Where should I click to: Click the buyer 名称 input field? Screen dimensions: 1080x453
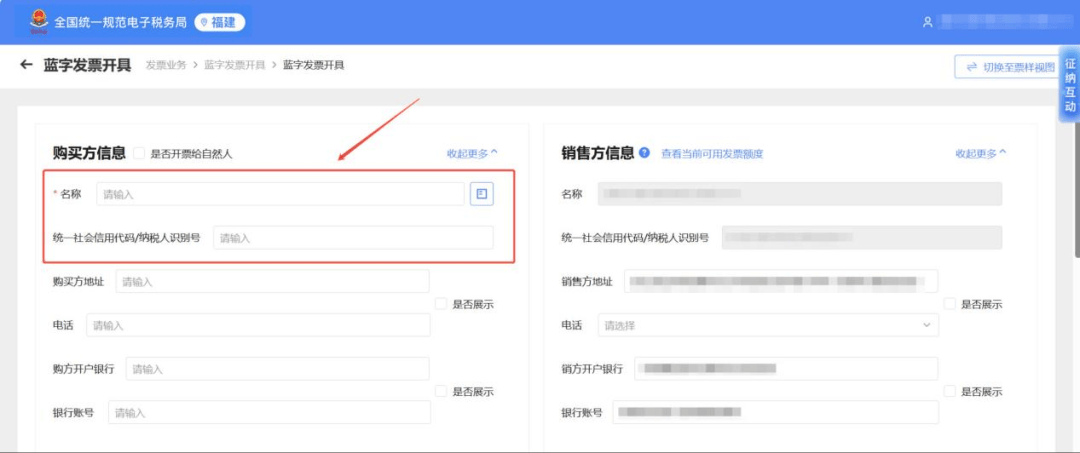tap(280, 194)
